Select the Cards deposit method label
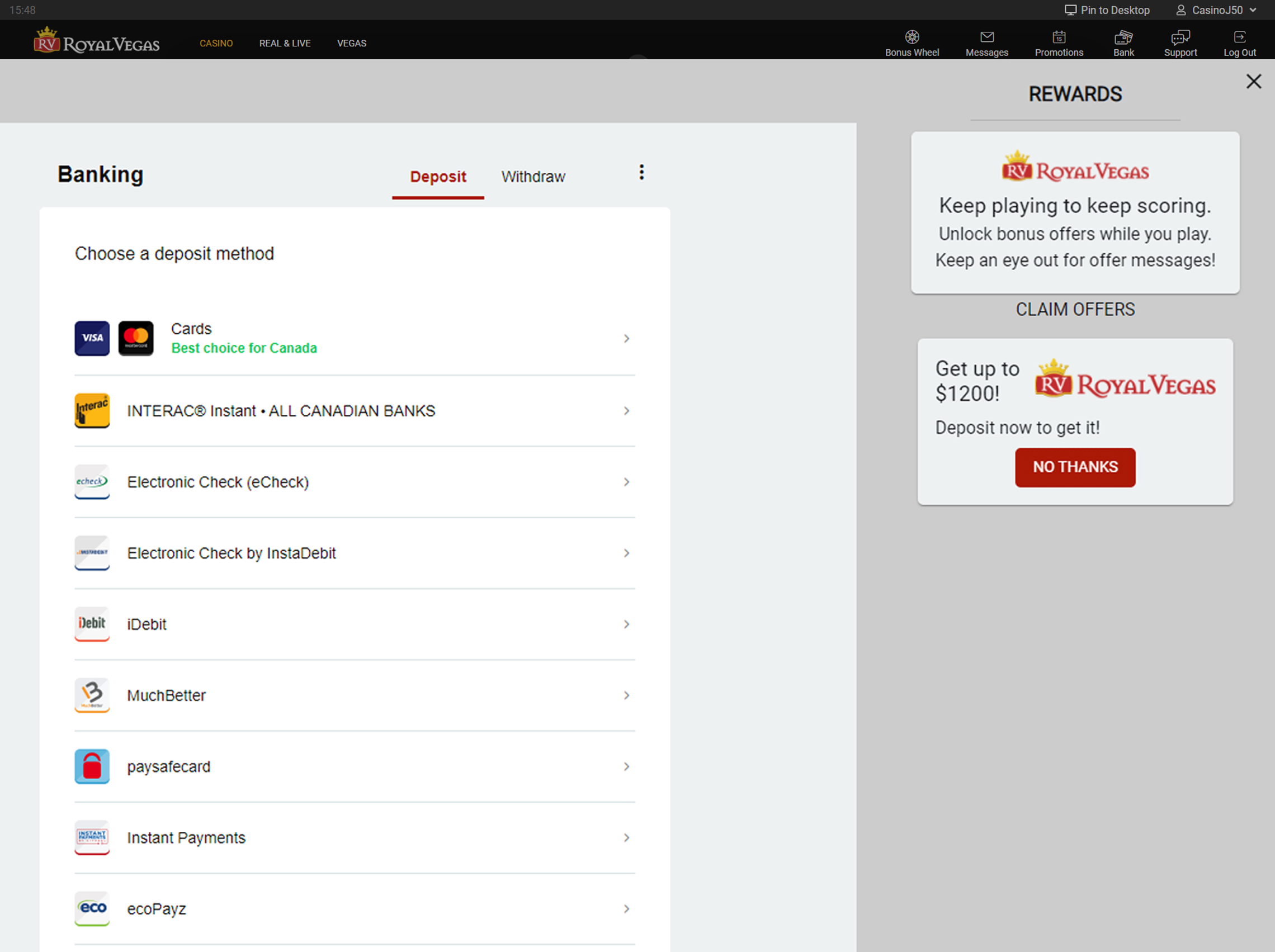 coord(191,329)
